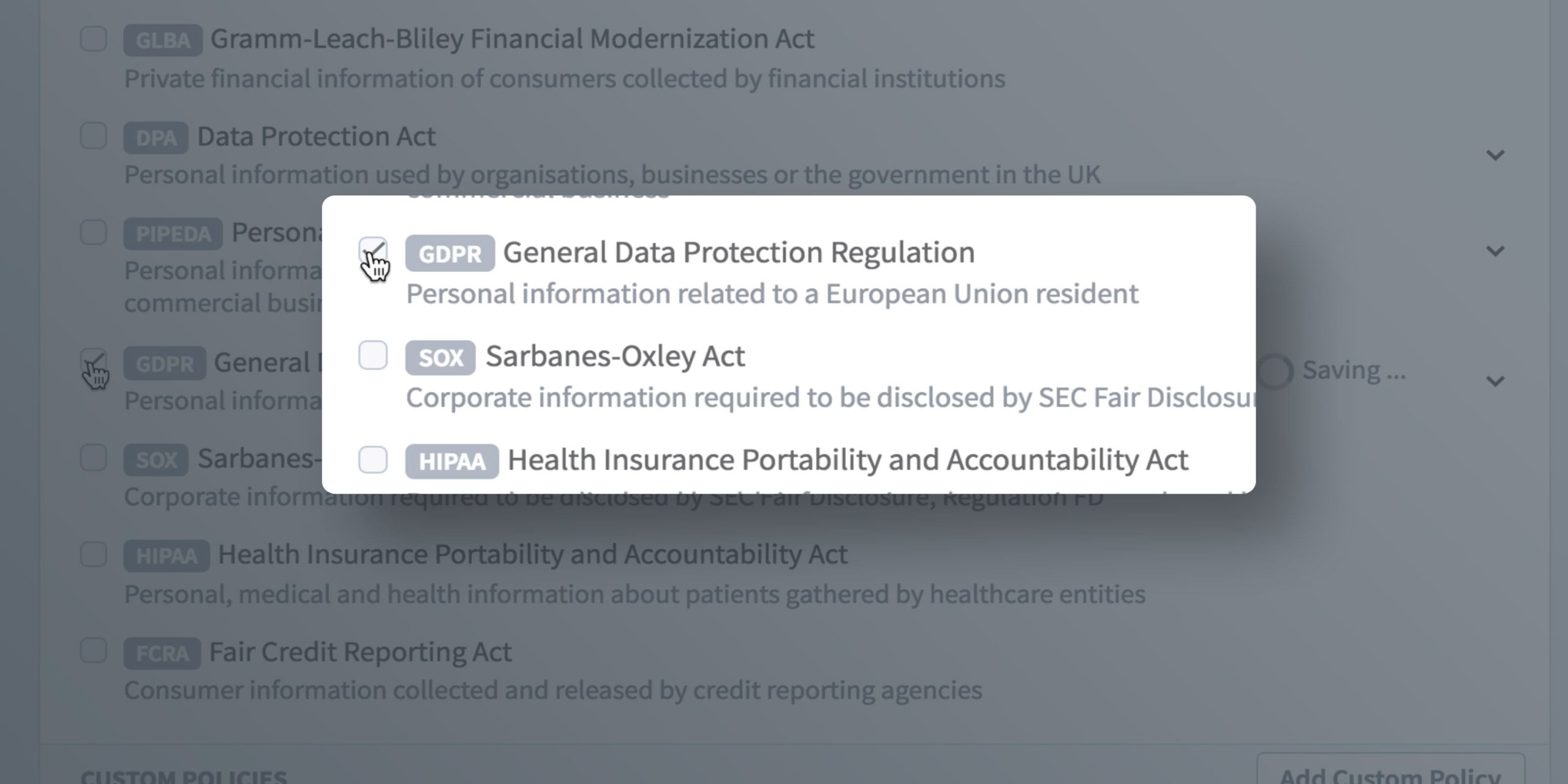Image resolution: width=1568 pixels, height=784 pixels.
Task: Click the Add Custom Policy button
Action: coord(1390,773)
